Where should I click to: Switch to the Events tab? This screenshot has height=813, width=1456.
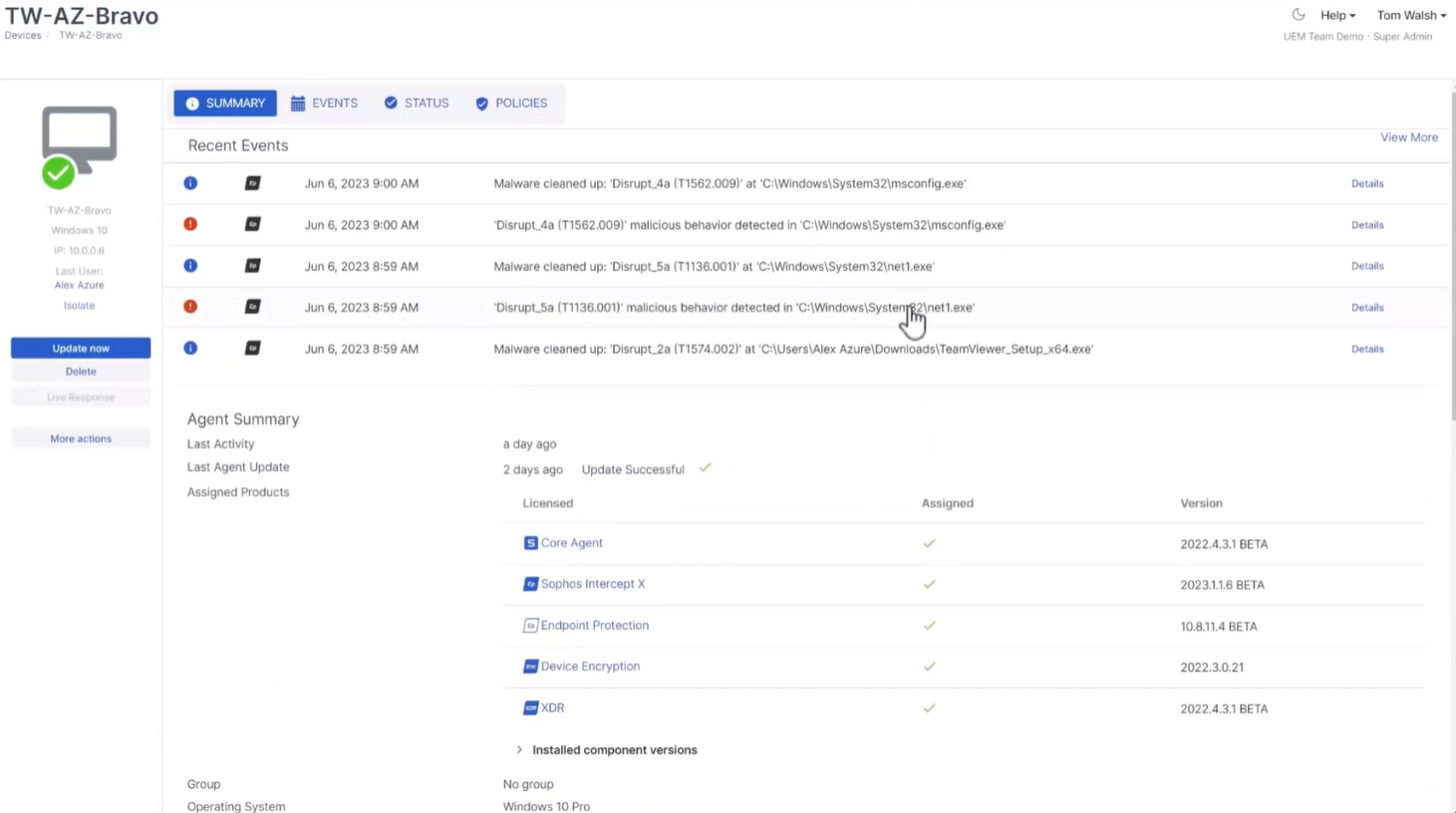(324, 103)
